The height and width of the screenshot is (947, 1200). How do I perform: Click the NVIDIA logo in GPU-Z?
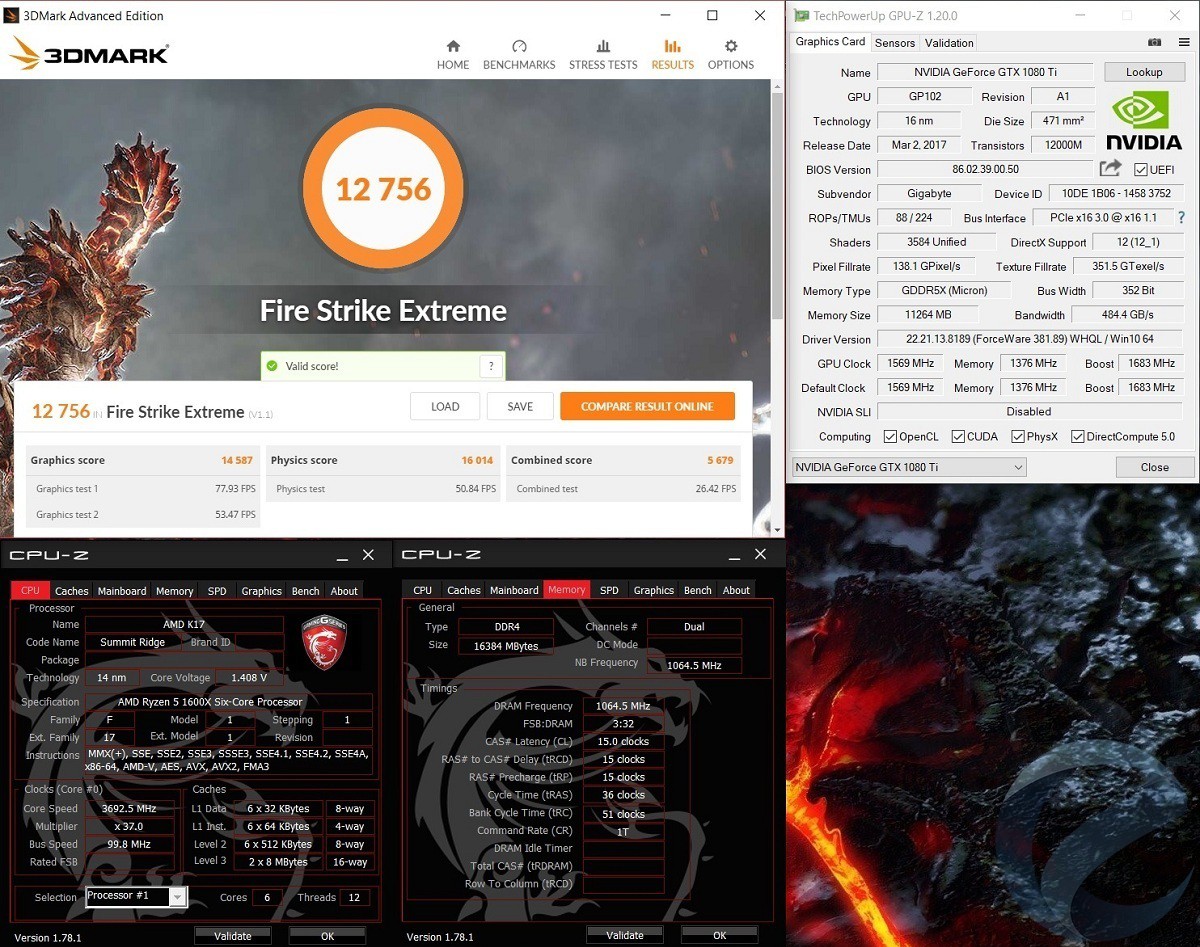(1144, 120)
